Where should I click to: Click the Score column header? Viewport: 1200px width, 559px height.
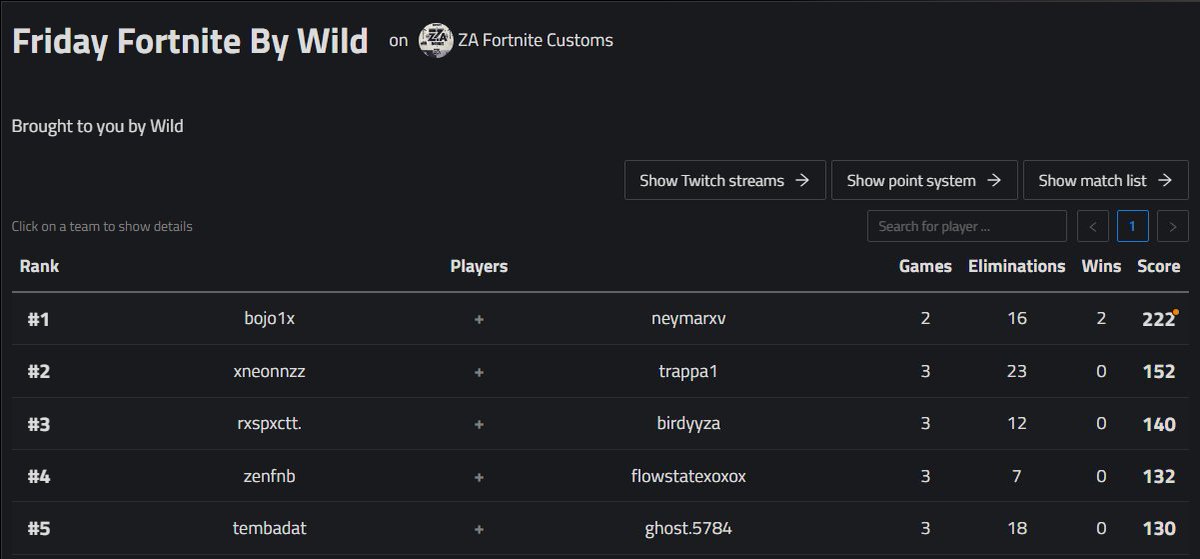click(1158, 266)
